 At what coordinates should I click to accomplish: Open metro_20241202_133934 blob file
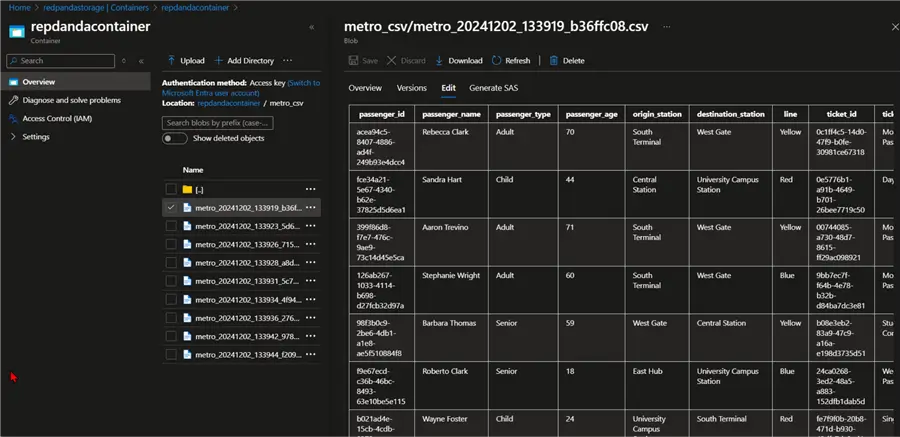pos(248,300)
